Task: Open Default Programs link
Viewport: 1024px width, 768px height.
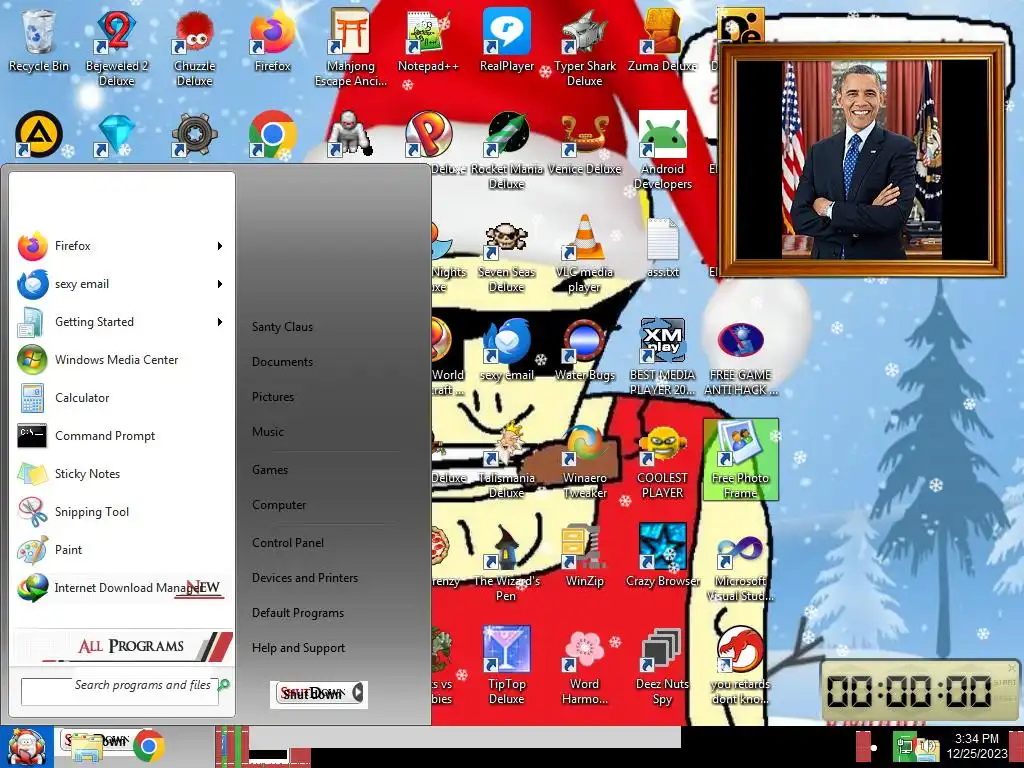Action: click(x=298, y=613)
